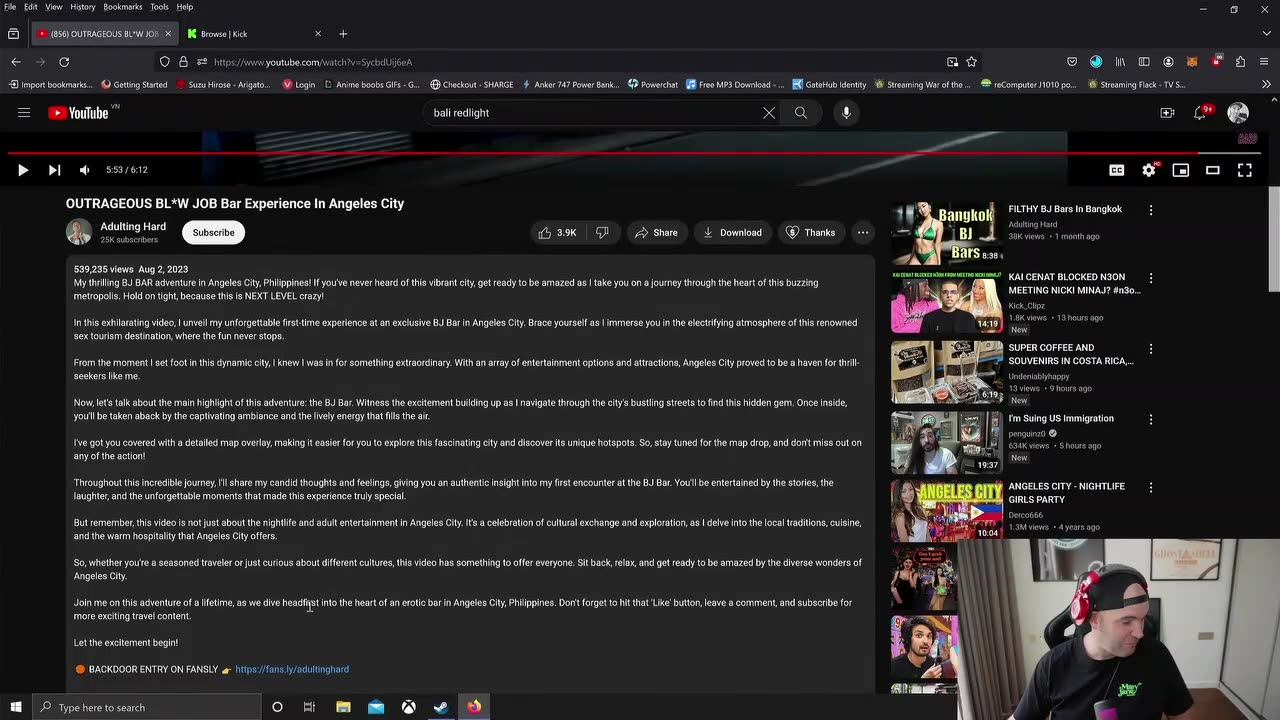1280x720 pixels.
Task: Open File Explorer from the taskbar
Action: coord(343,707)
